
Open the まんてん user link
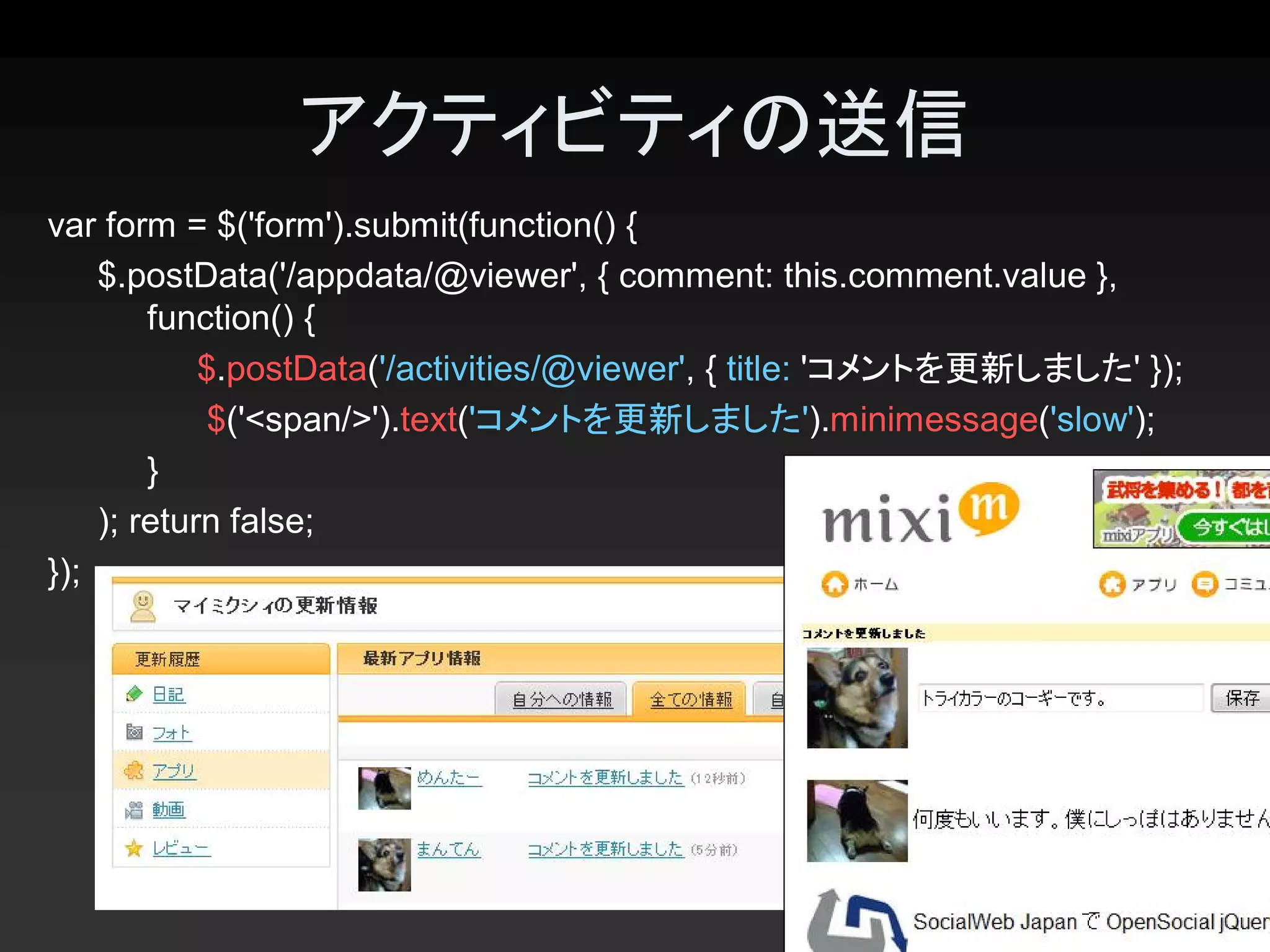point(449,849)
